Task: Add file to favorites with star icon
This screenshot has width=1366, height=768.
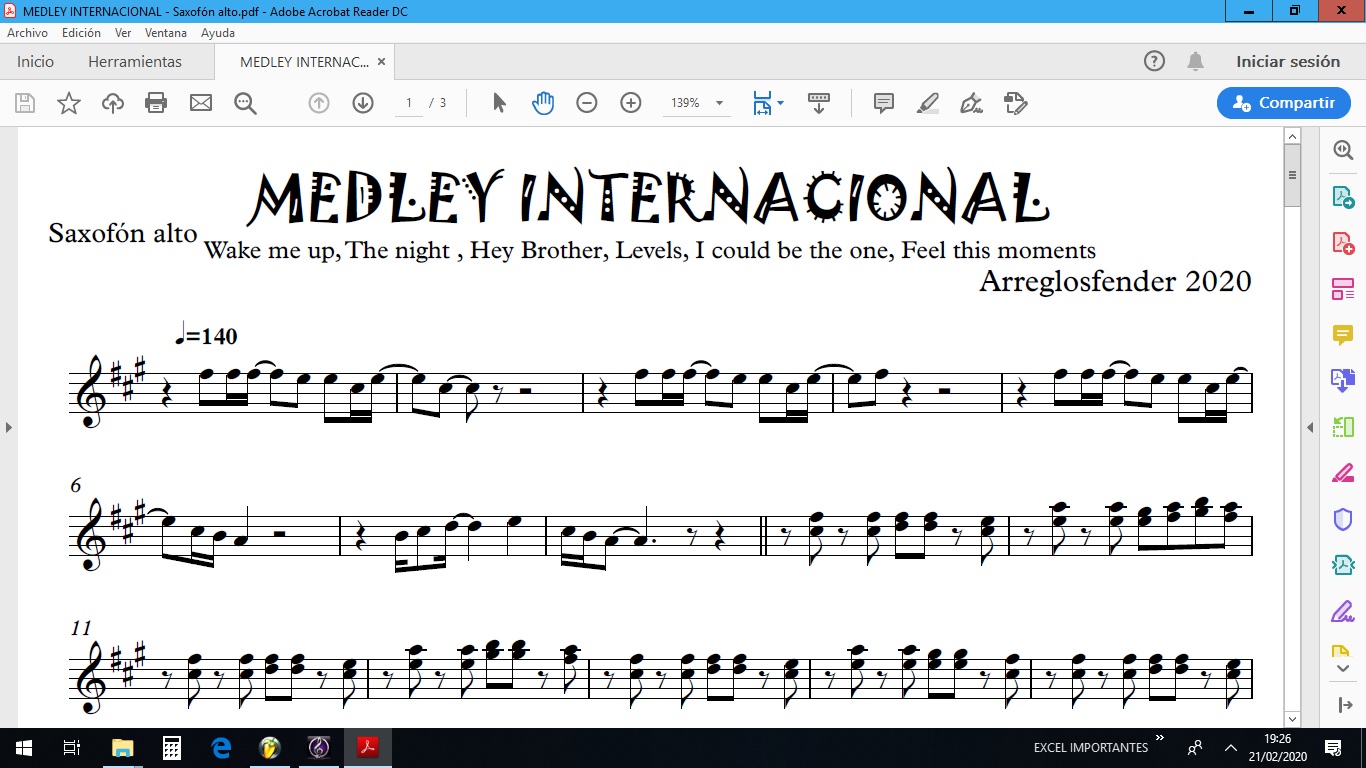Action: [x=69, y=103]
